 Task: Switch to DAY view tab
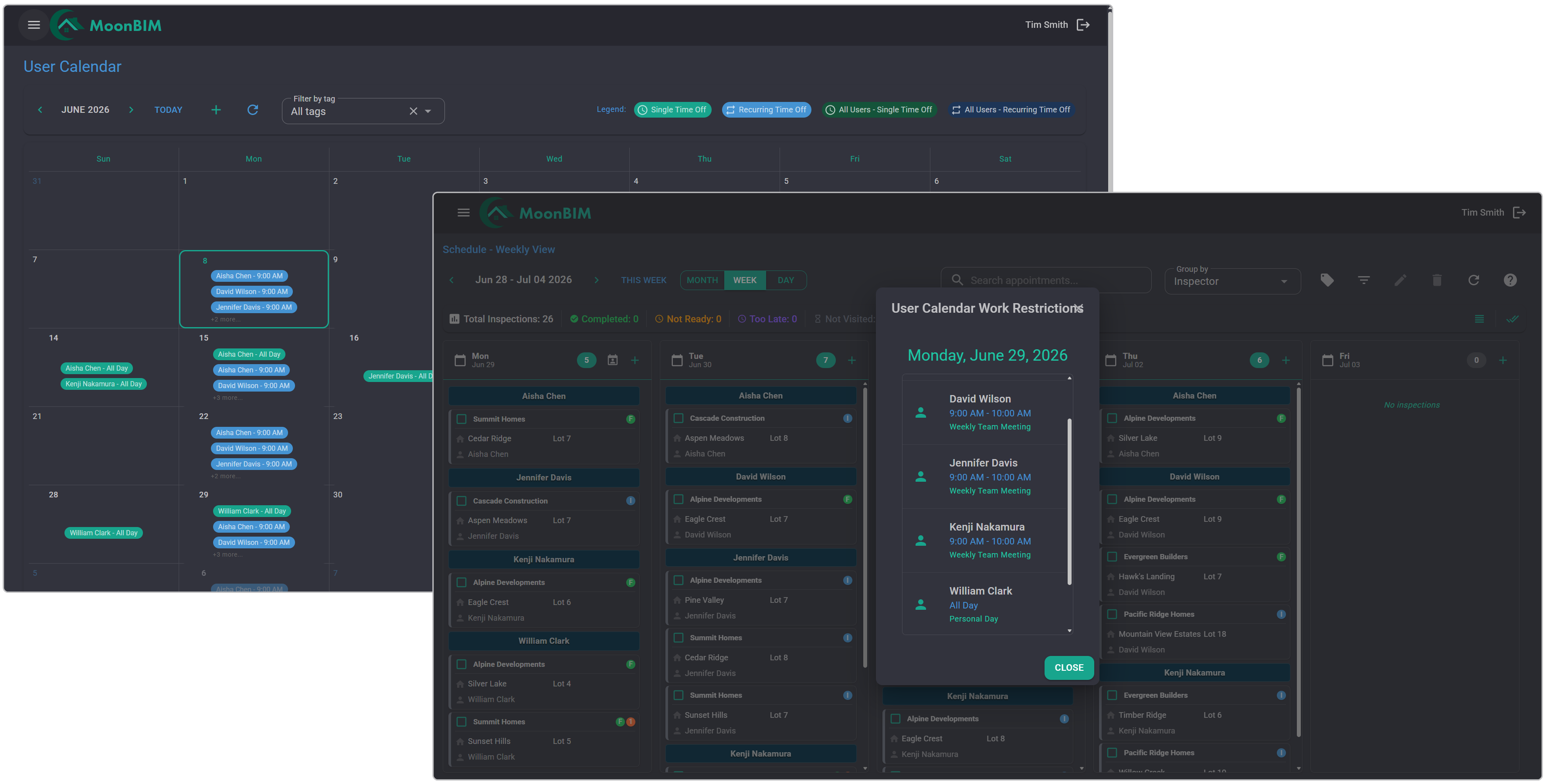coord(786,280)
